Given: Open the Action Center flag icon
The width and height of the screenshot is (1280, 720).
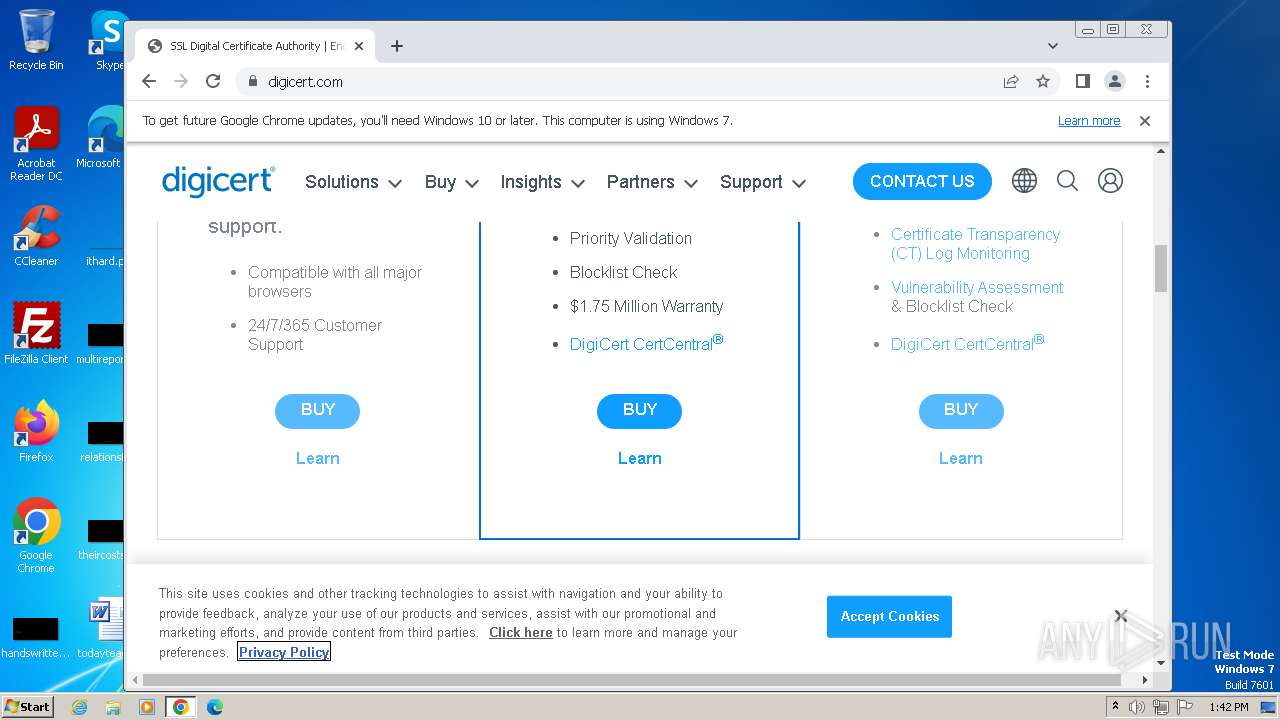Looking at the screenshot, I should pyautogui.click(x=1184, y=707).
